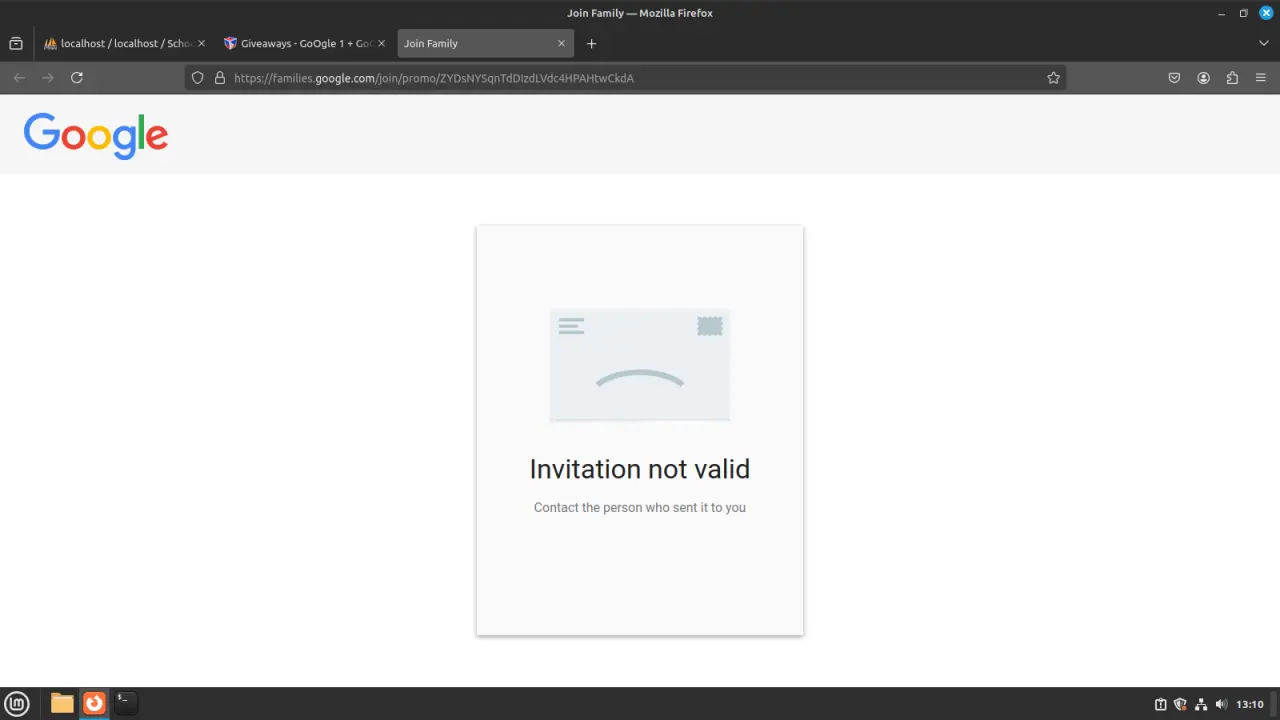
Task: Close the Firefox window
Action: click(1266, 13)
